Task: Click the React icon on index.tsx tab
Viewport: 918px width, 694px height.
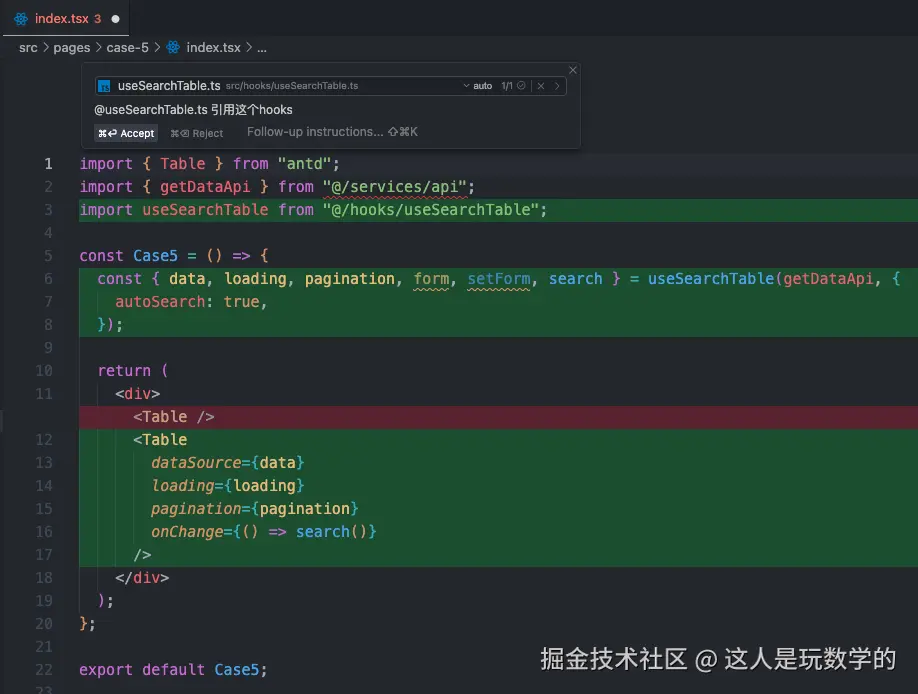Action: [x=21, y=19]
